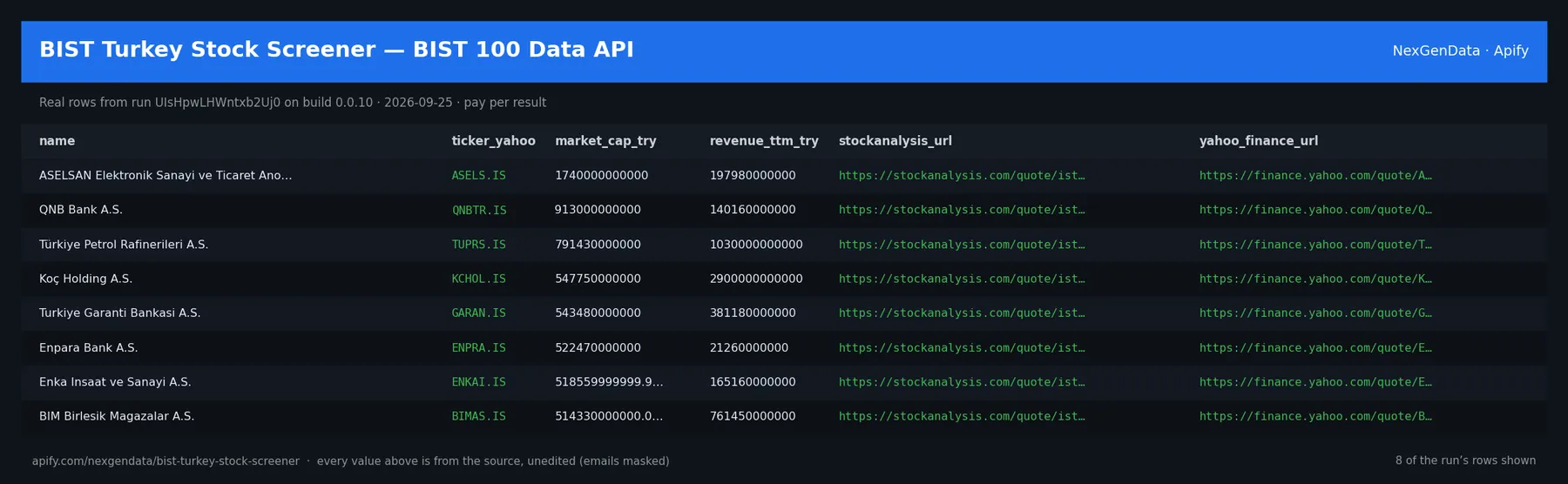Click the BIST Turkey Stock Screener title

coord(336,50)
